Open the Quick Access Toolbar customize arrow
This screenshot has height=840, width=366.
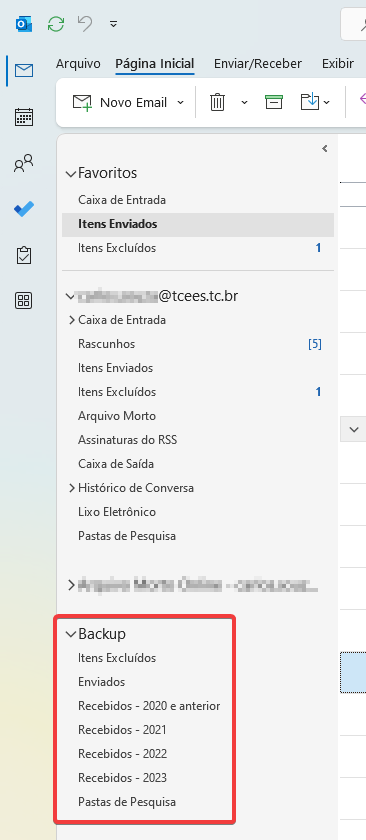pos(113,24)
